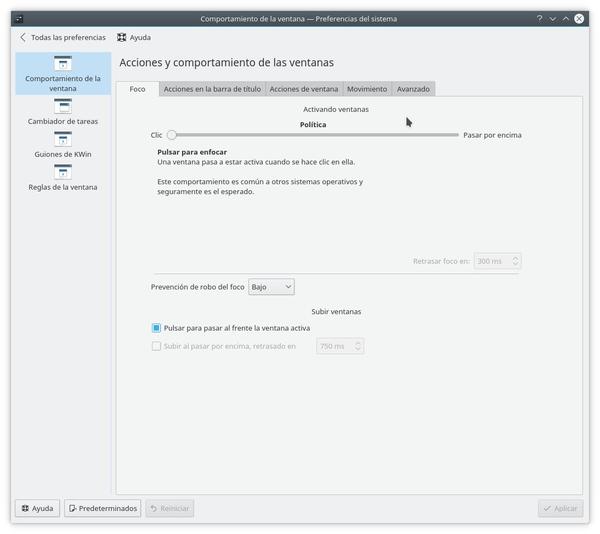Open the Reglas de la ventana icon
The image size is (600, 534).
point(63,172)
